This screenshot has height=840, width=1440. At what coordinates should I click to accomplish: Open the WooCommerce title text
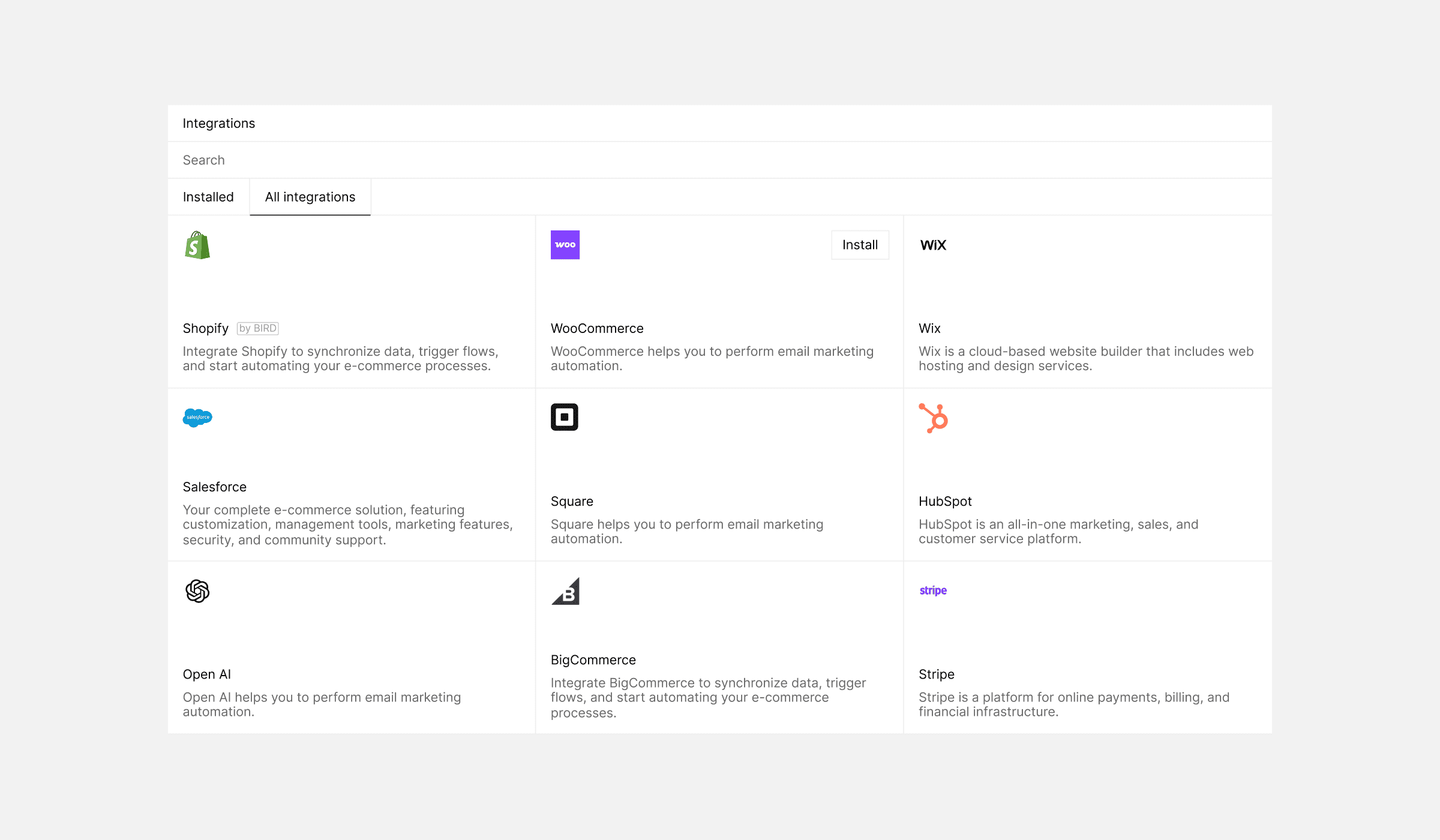pyautogui.click(x=597, y=328)
